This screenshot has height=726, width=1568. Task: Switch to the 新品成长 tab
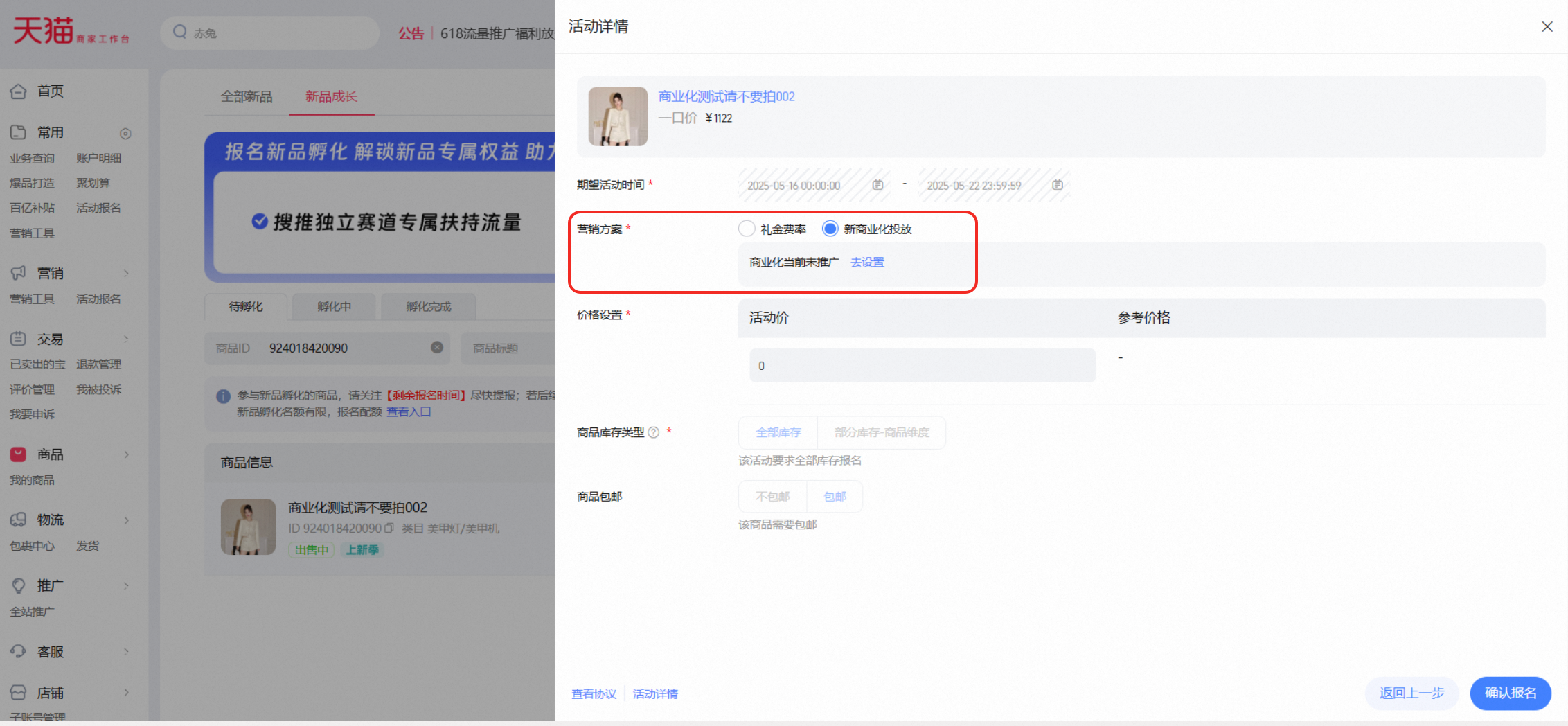click(331, 96)
